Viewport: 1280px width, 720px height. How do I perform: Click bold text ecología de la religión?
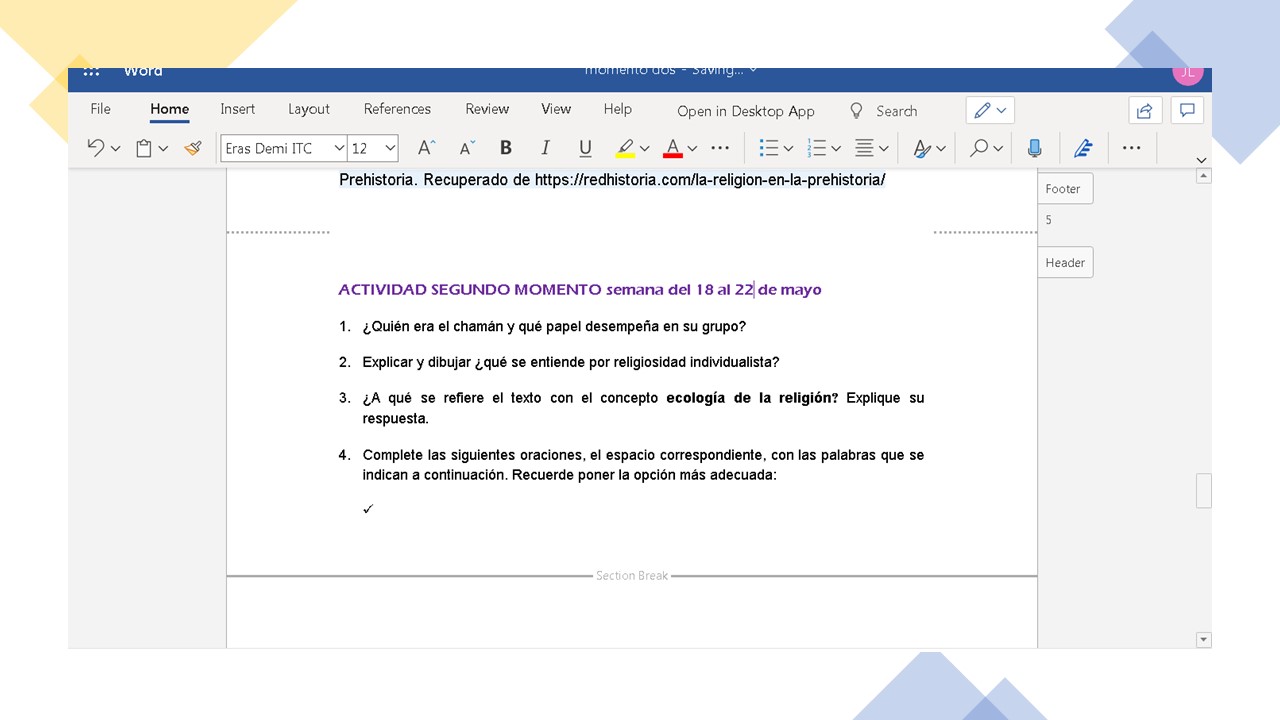[x=752, y=398]
